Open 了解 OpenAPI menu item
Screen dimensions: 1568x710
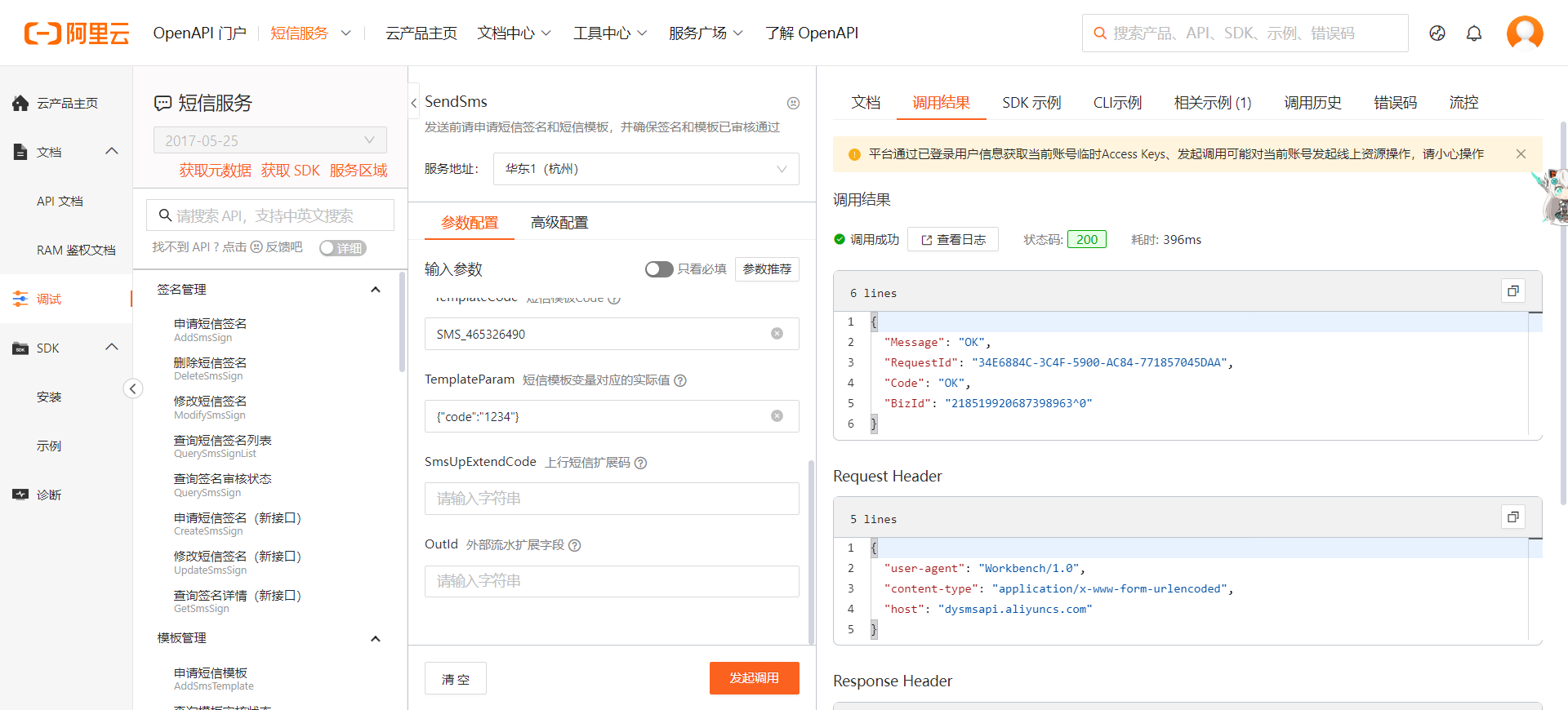click(812, 33)
